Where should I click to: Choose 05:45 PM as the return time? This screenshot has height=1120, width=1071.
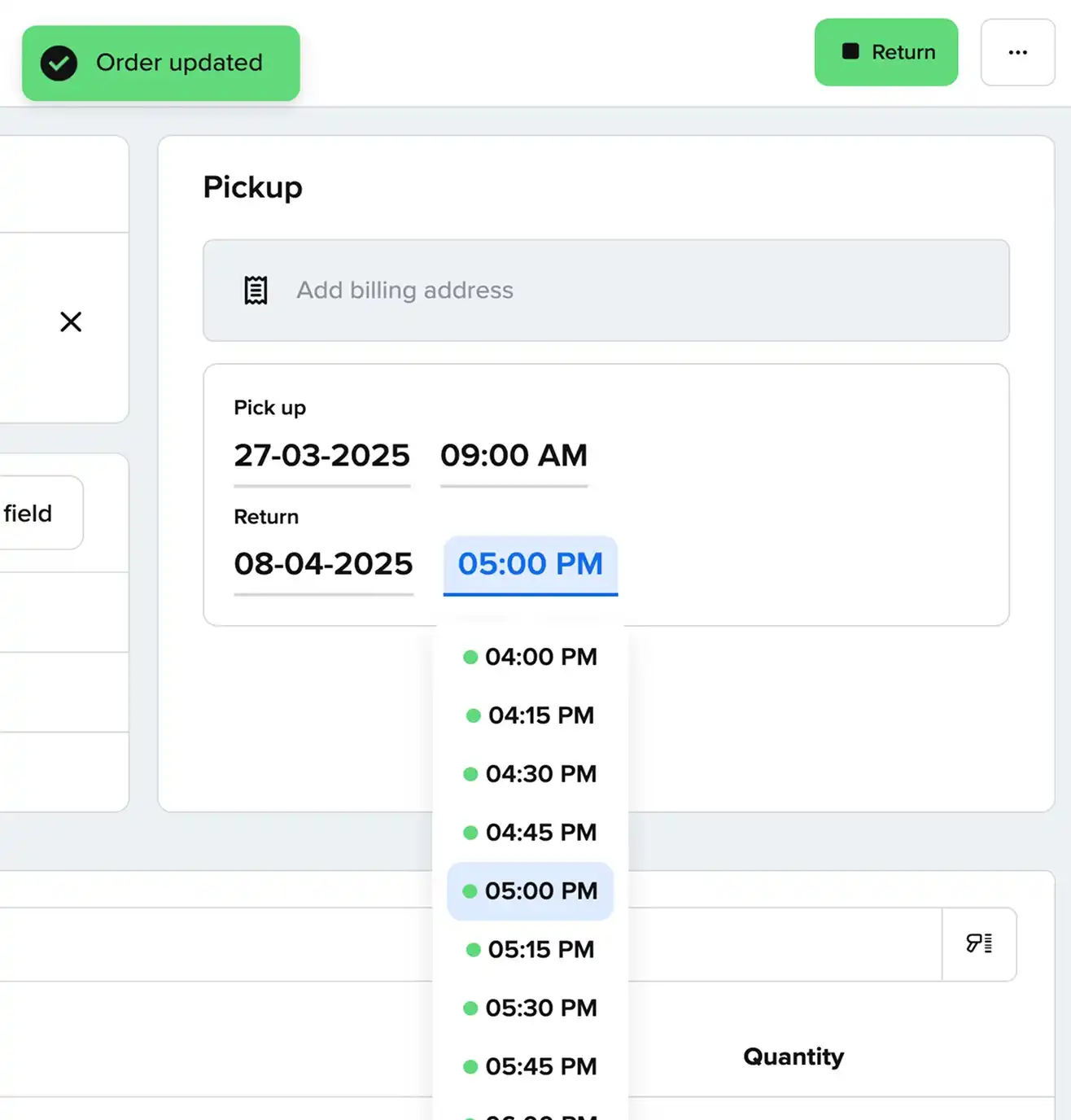[541, 1066]
